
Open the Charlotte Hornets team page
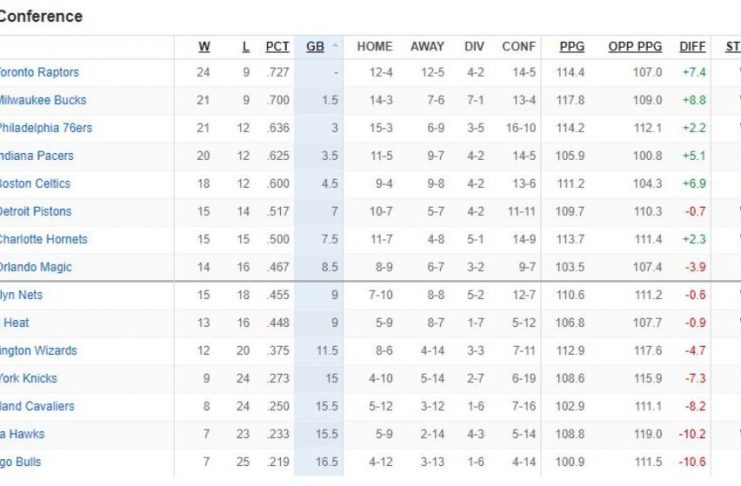tap(43, 240)
